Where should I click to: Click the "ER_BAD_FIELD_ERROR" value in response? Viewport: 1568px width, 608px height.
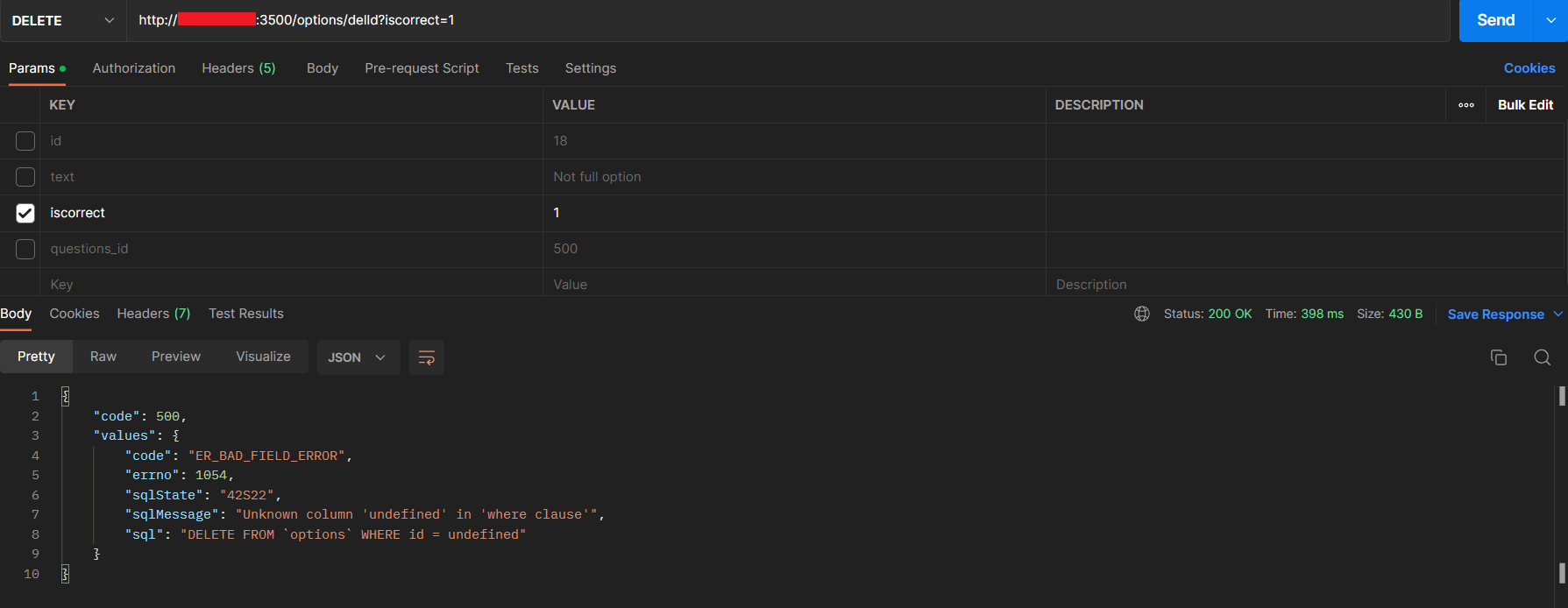[x=267, y=456]
